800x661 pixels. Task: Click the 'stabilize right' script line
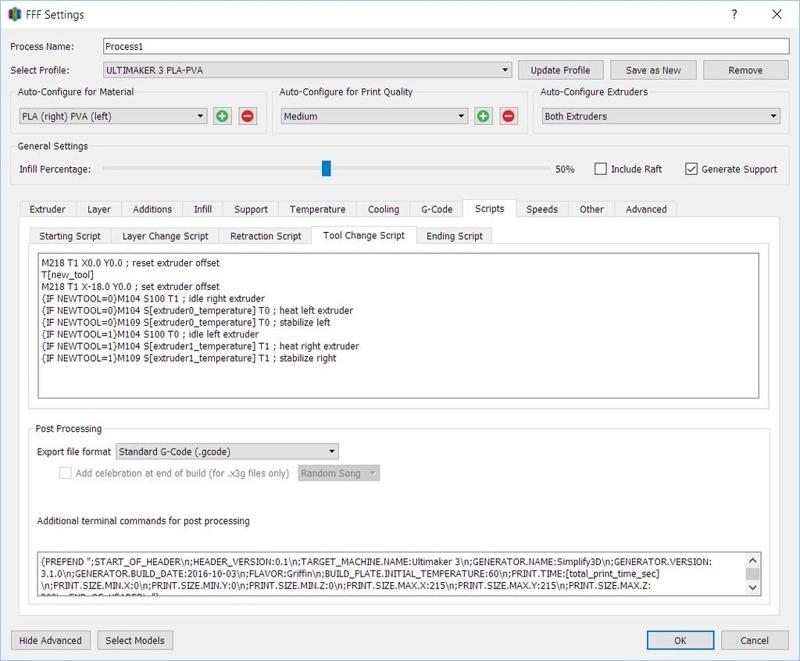tap(189, 358)
